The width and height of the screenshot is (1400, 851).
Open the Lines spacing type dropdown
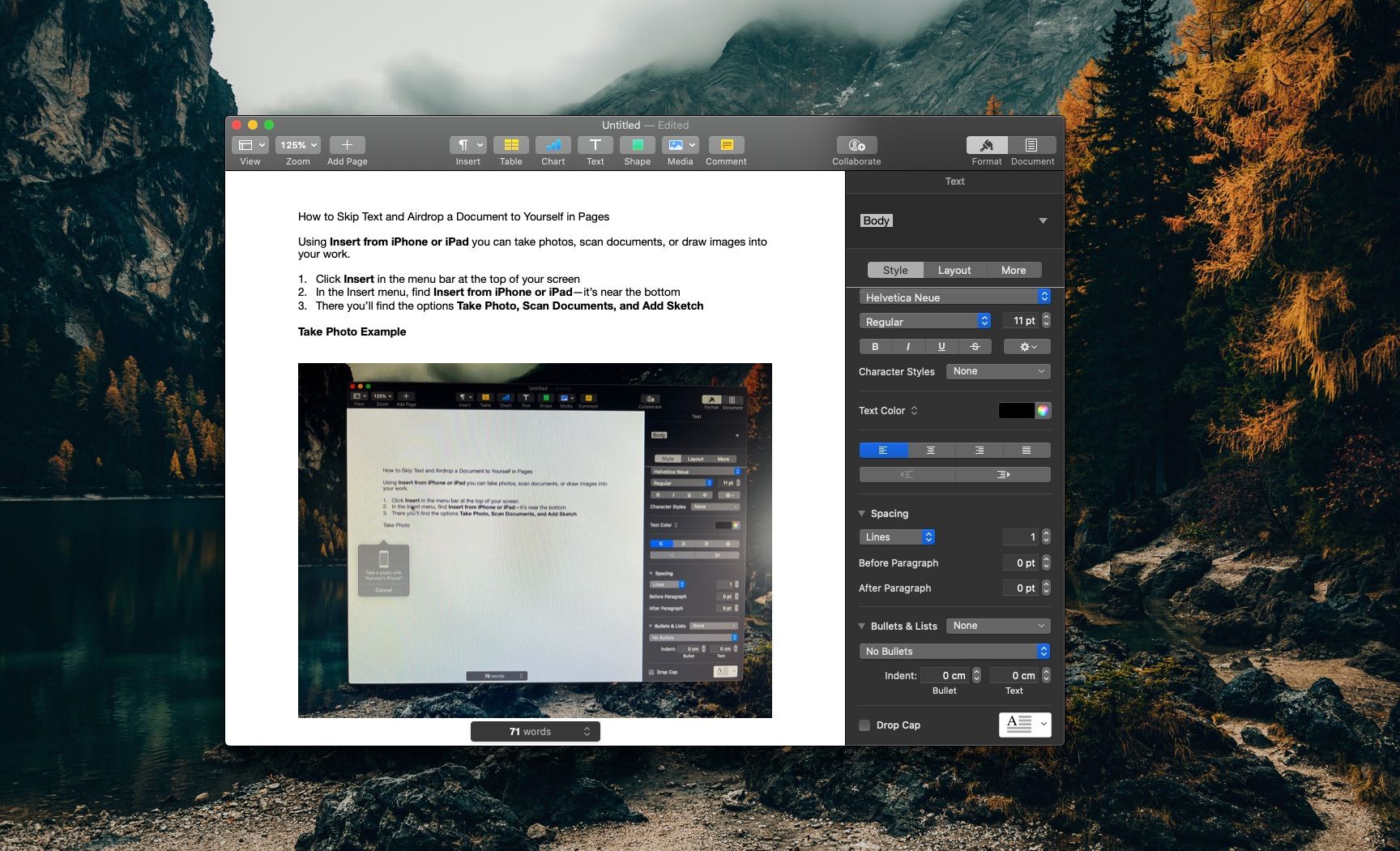[x=897, y=537]
